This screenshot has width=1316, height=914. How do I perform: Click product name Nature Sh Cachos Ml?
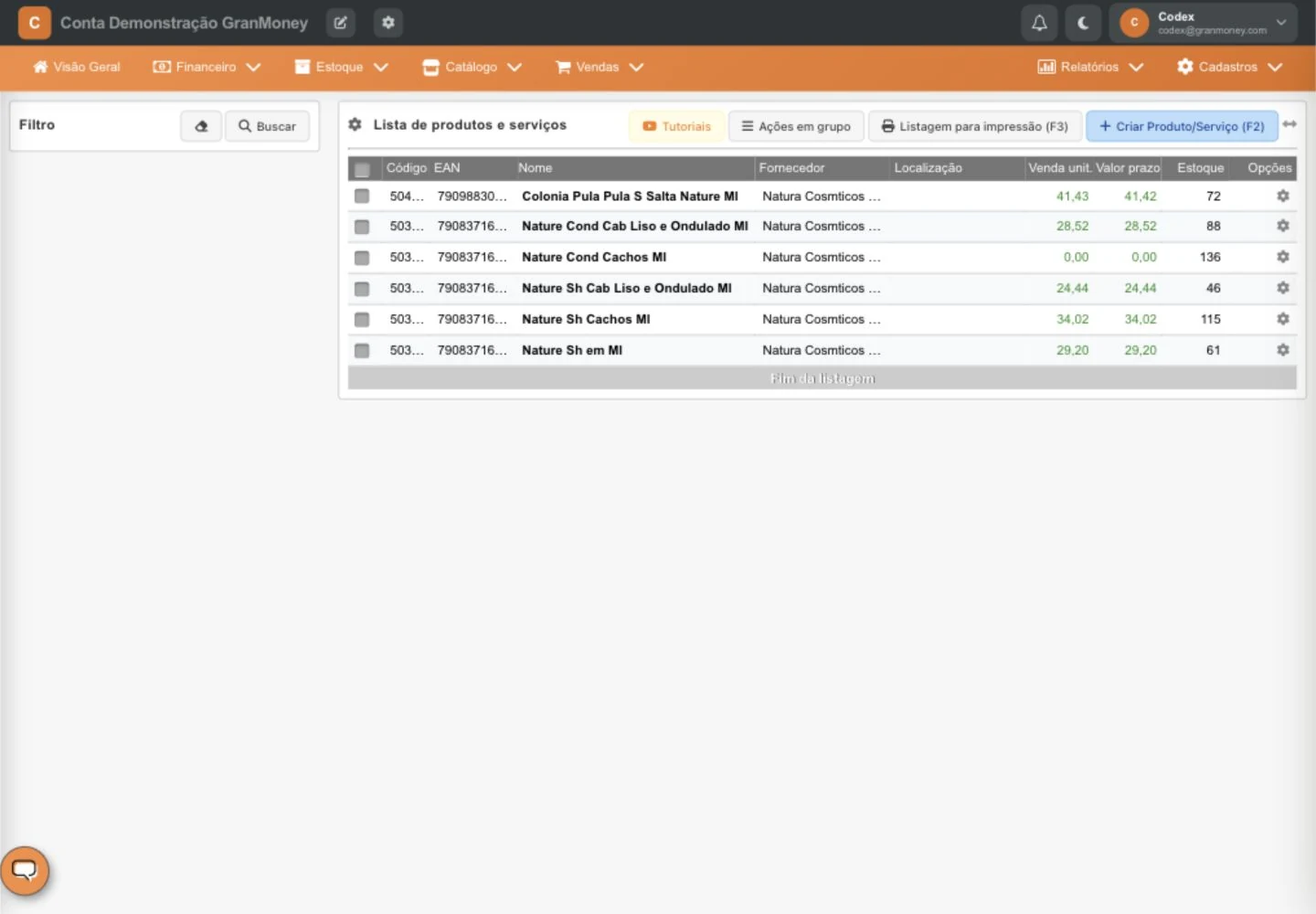click(586, 319)
